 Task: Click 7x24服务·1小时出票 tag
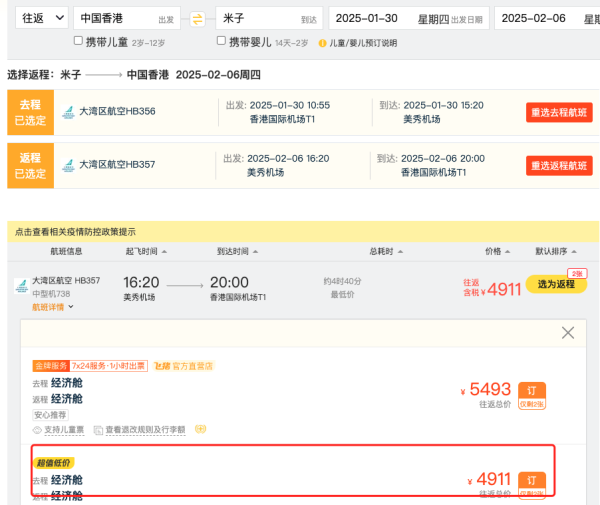[108, 366]
